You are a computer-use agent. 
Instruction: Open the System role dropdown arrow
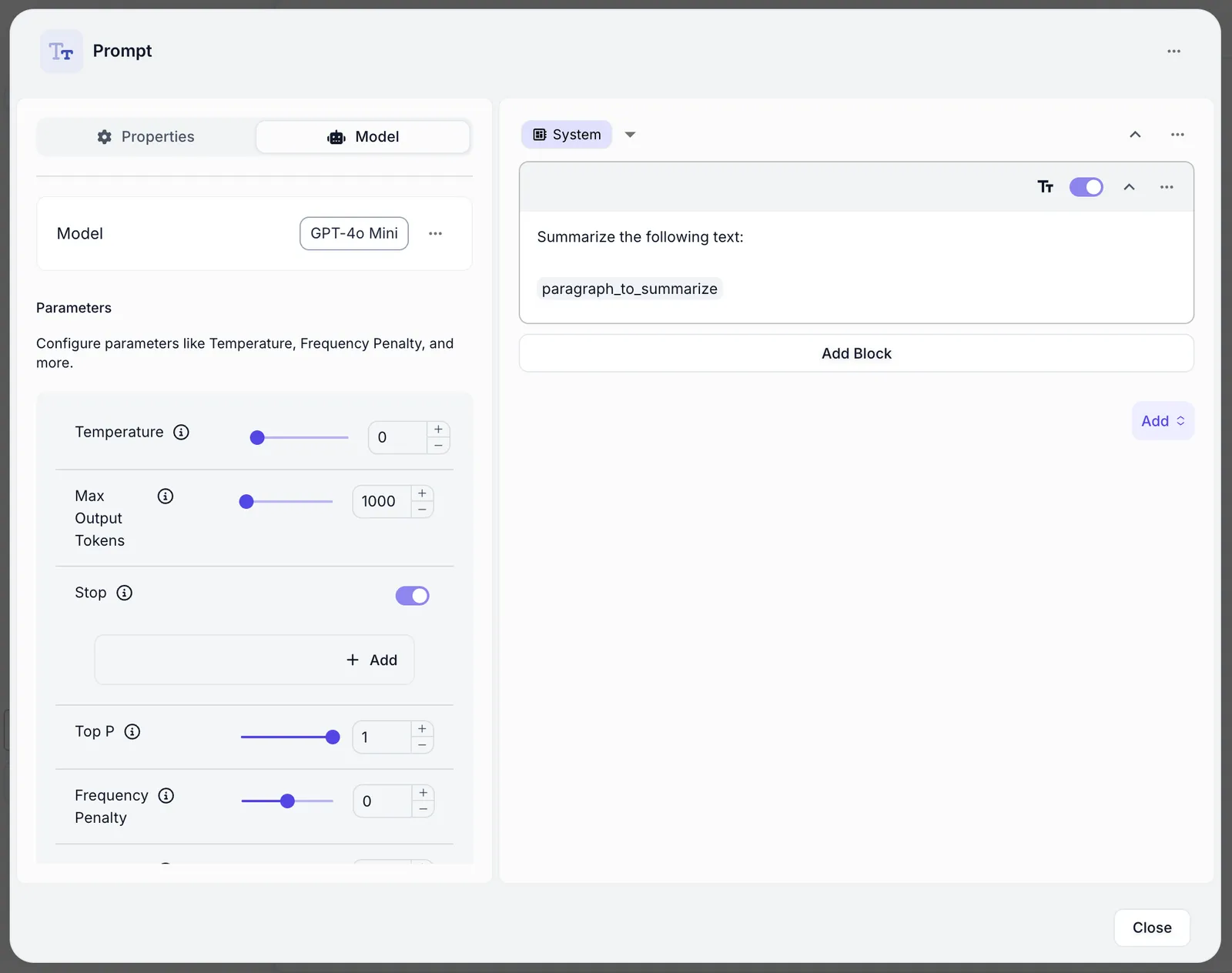coord(630,135)
